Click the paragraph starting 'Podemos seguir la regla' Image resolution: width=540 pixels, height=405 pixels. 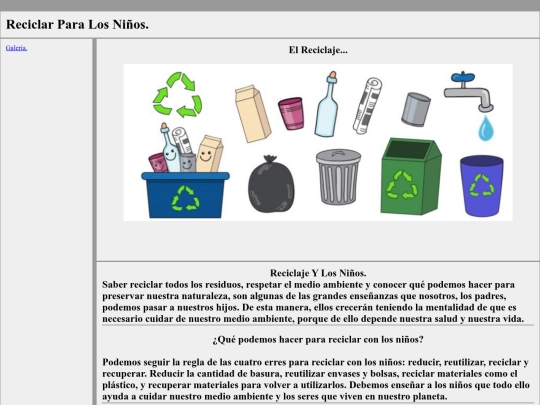coord(316,379)
